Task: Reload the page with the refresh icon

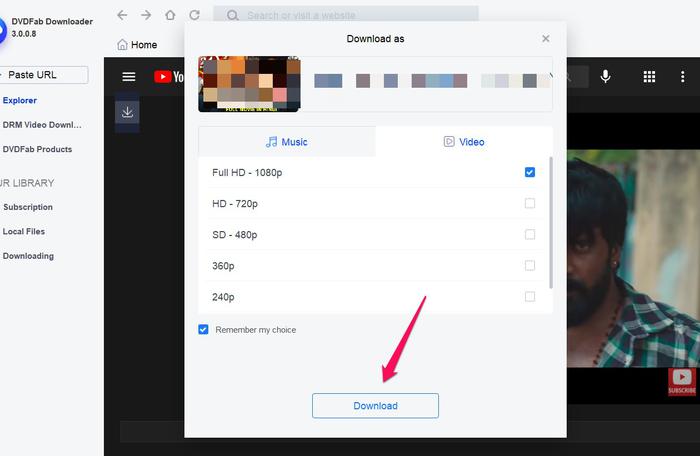Action: click(194, 15)
